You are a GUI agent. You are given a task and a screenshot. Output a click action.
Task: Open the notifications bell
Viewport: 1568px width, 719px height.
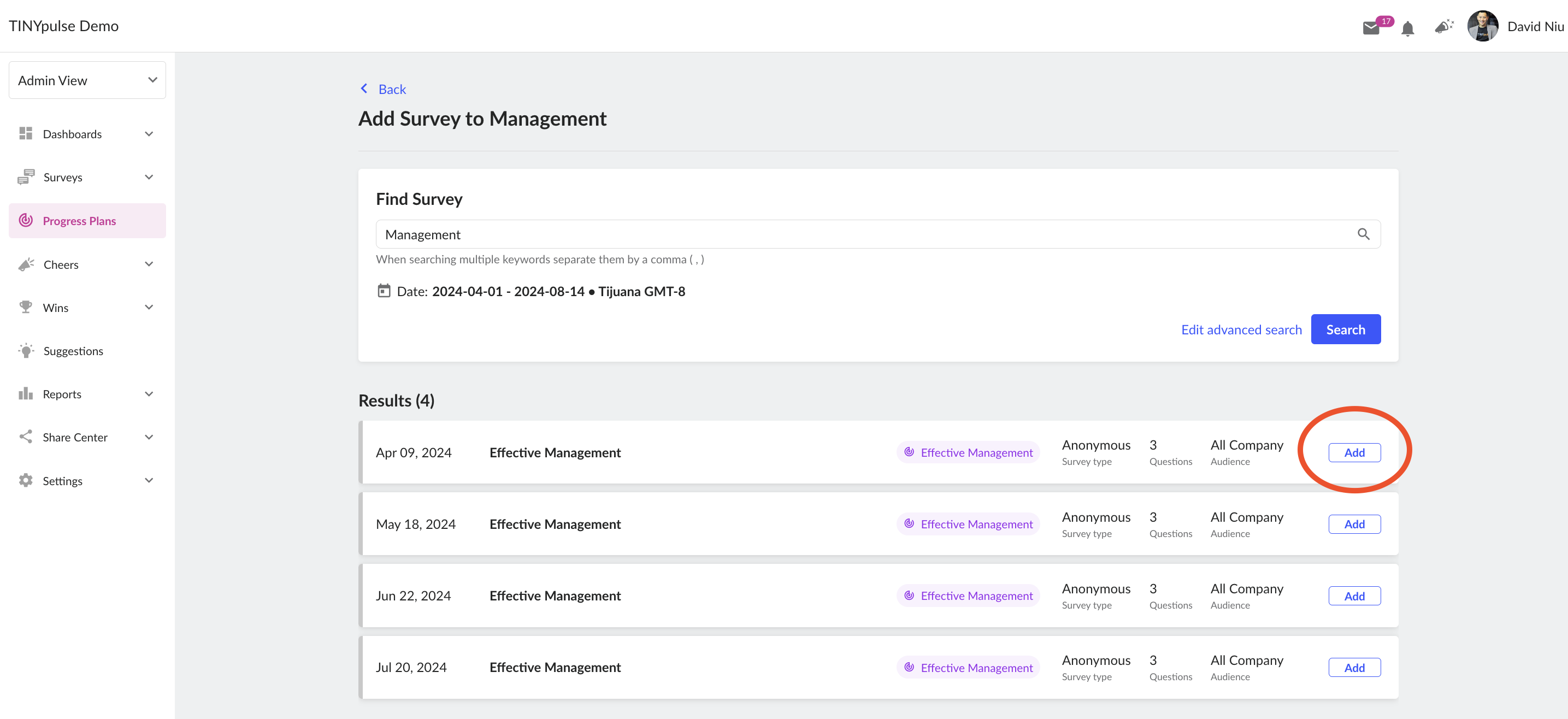[x=1407, y=28]
